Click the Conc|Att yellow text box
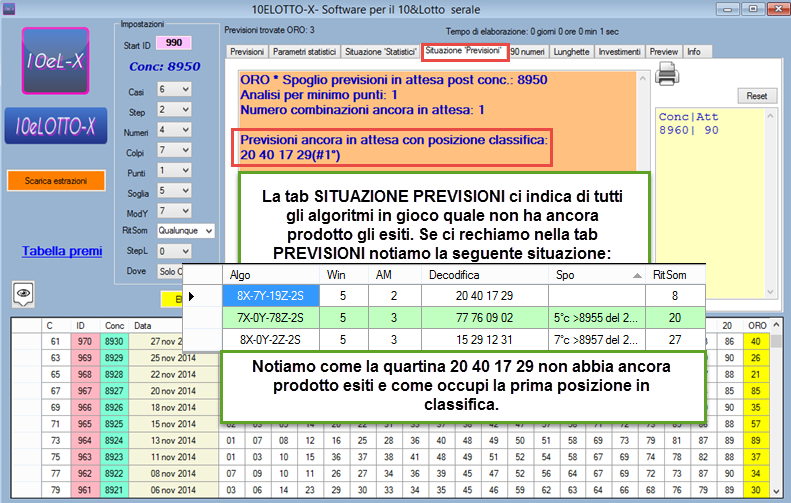This screenshot has height=503, width=791. pos(711,203)
